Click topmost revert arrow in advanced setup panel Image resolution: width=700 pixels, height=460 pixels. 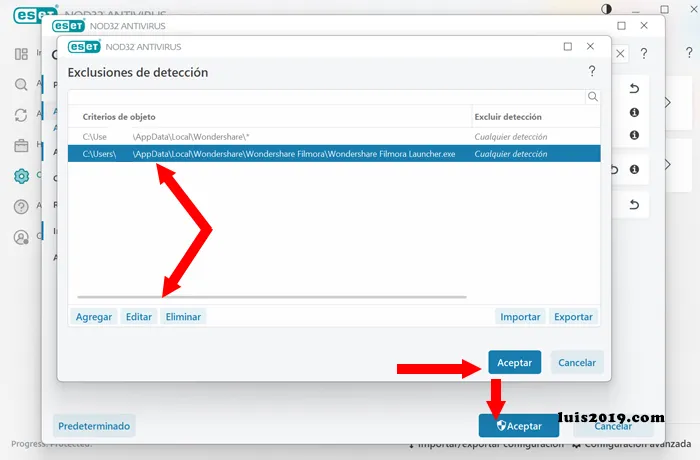(634, 88)
